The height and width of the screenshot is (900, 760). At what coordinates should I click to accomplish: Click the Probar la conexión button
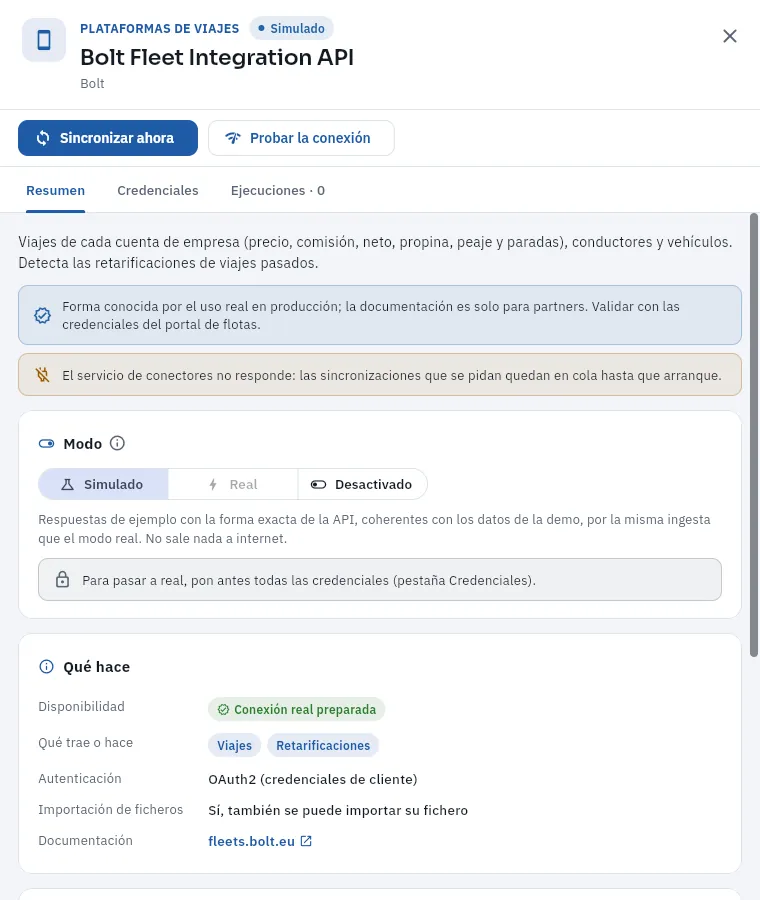(301, 138)
